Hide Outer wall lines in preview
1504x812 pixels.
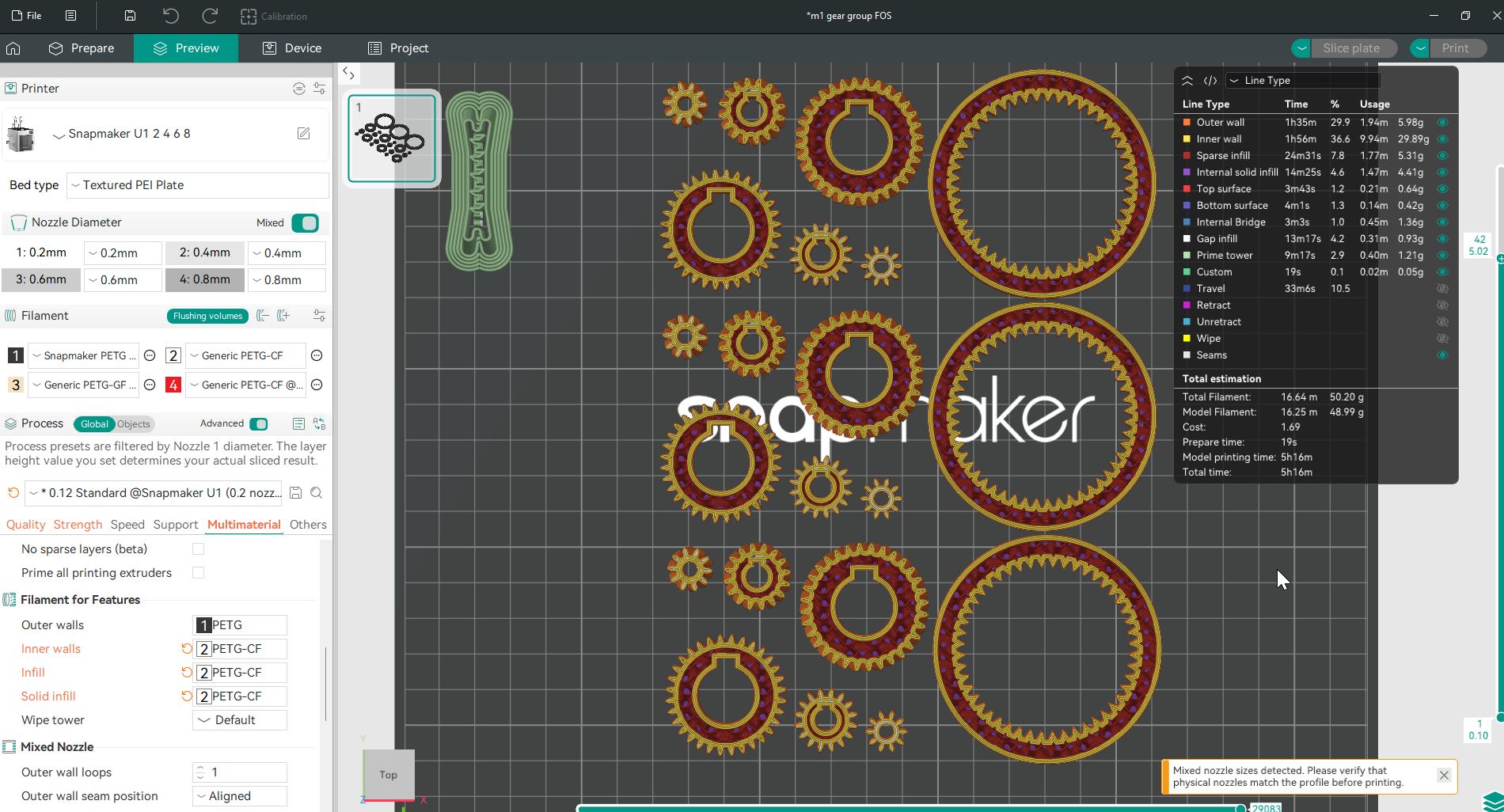1442,123
